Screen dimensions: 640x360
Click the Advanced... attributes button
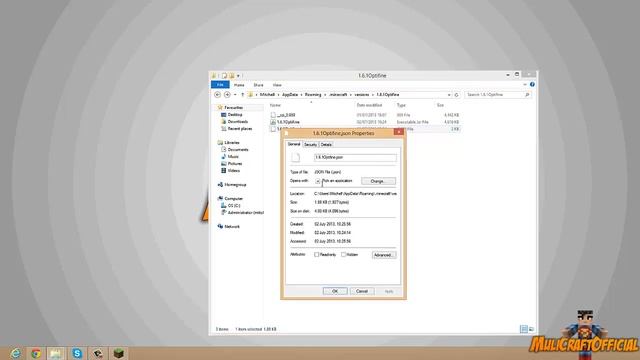pos(384,255)
